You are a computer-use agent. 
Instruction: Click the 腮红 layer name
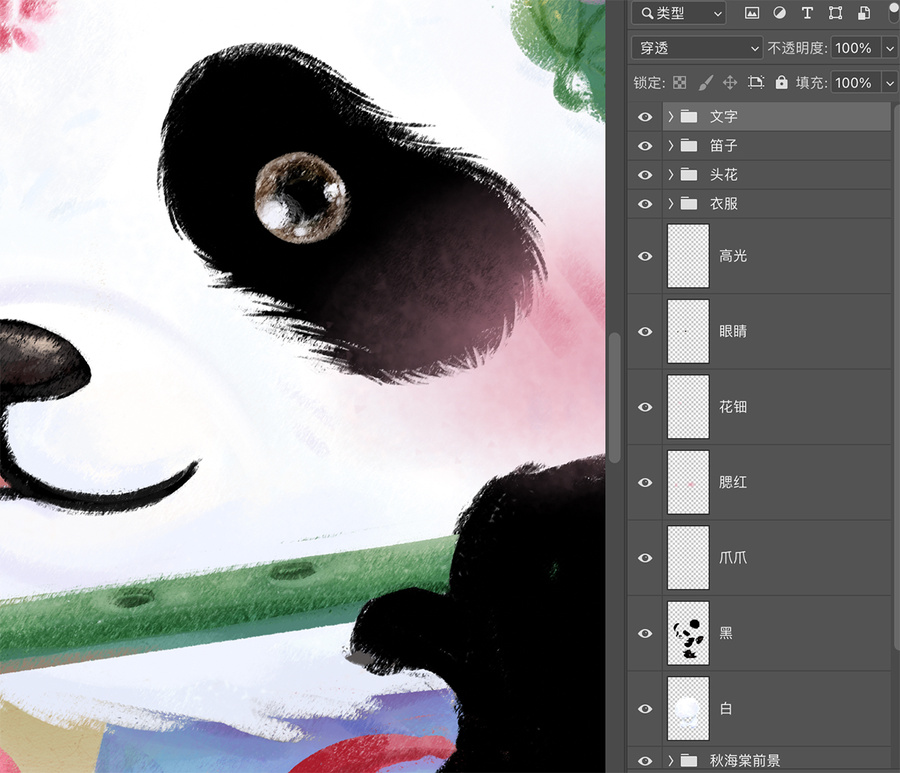point(733,483)
